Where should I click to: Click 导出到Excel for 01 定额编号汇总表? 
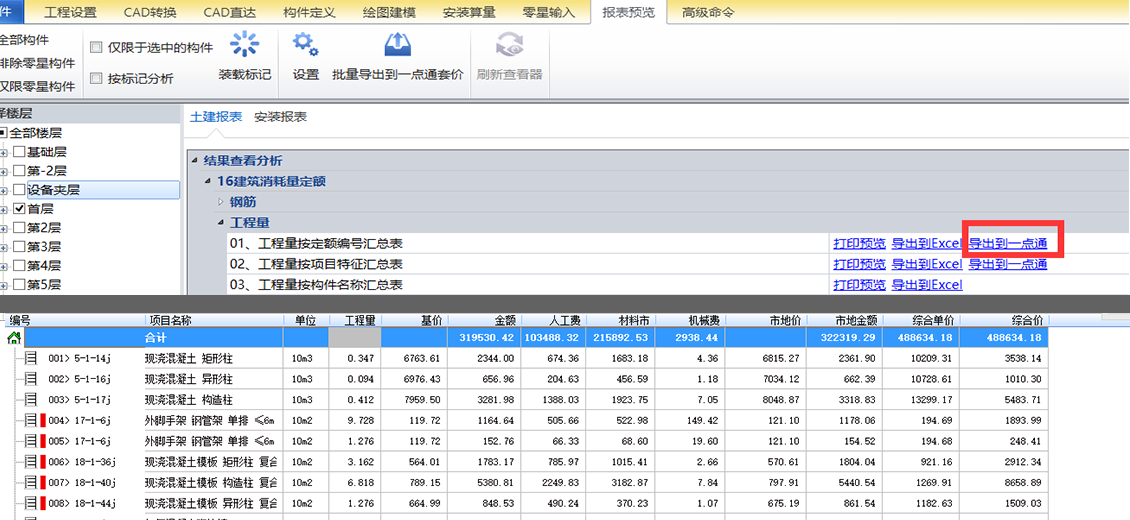(x=927, y=243)
